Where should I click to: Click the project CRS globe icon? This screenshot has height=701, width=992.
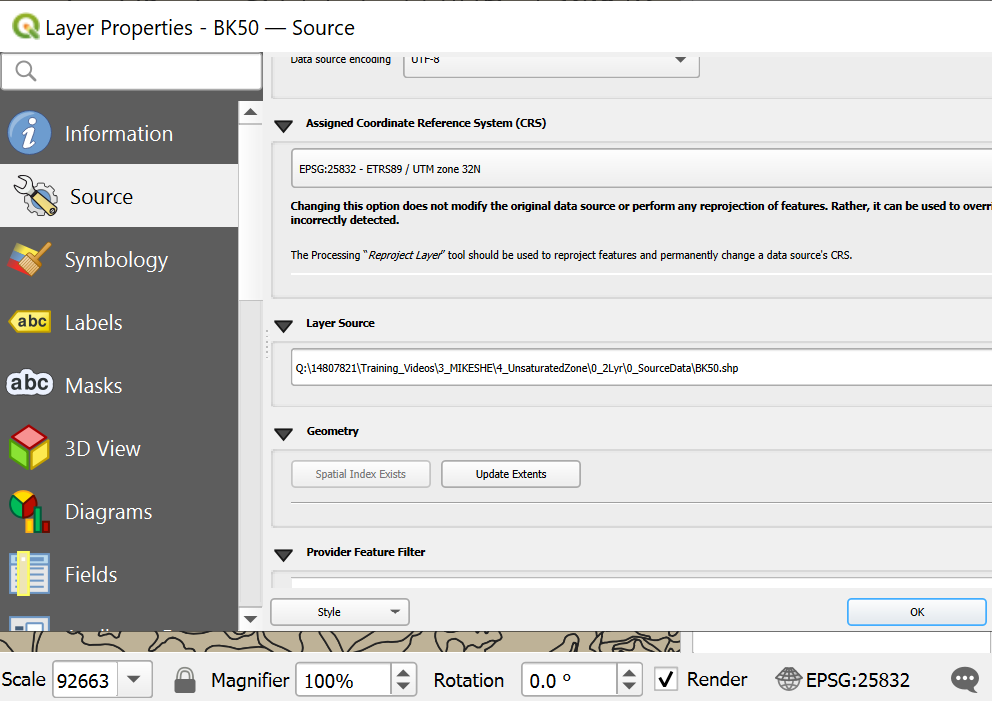(x=788, y=679)
